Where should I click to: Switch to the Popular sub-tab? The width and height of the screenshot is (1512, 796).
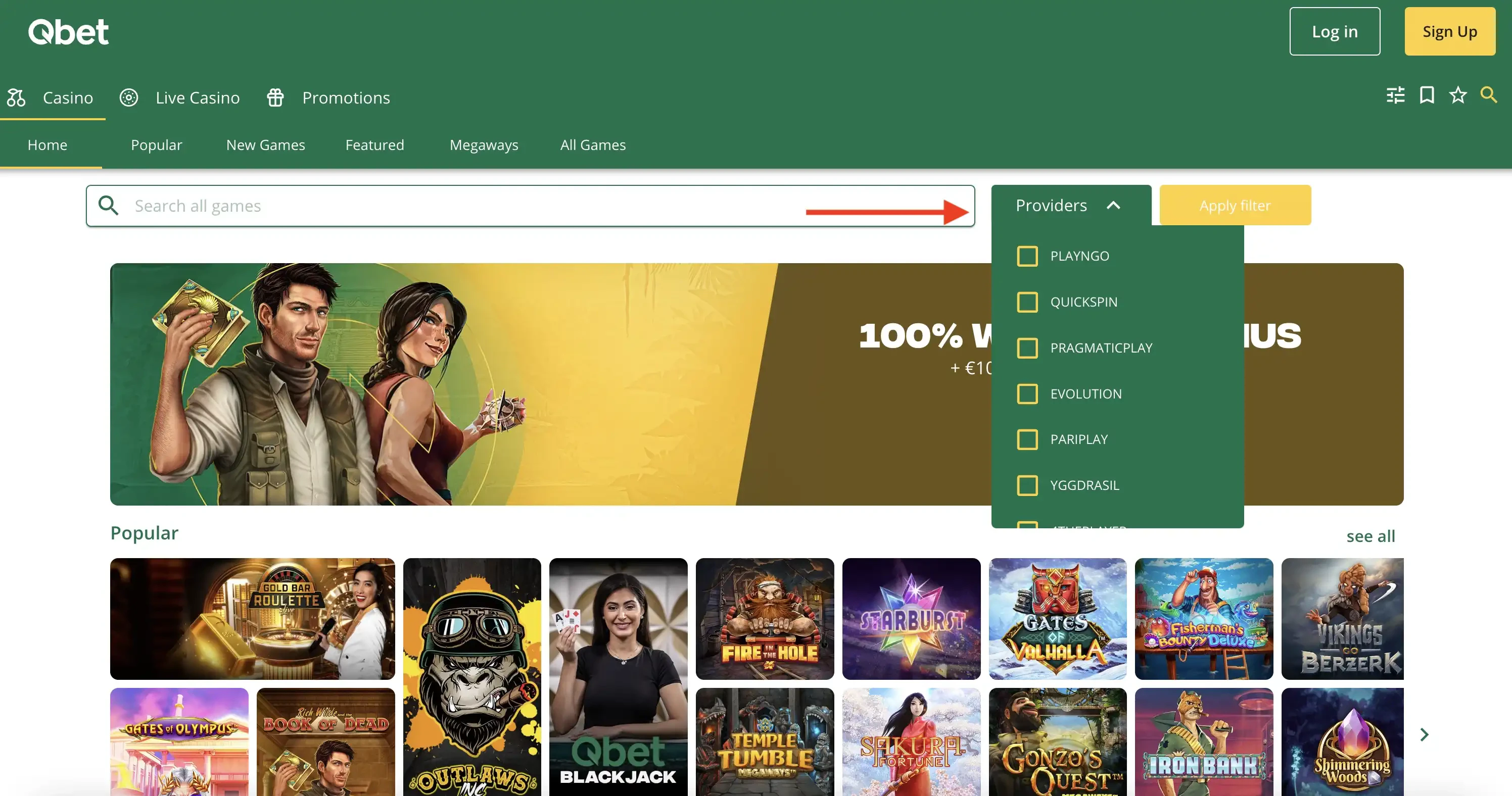(156, 145)
